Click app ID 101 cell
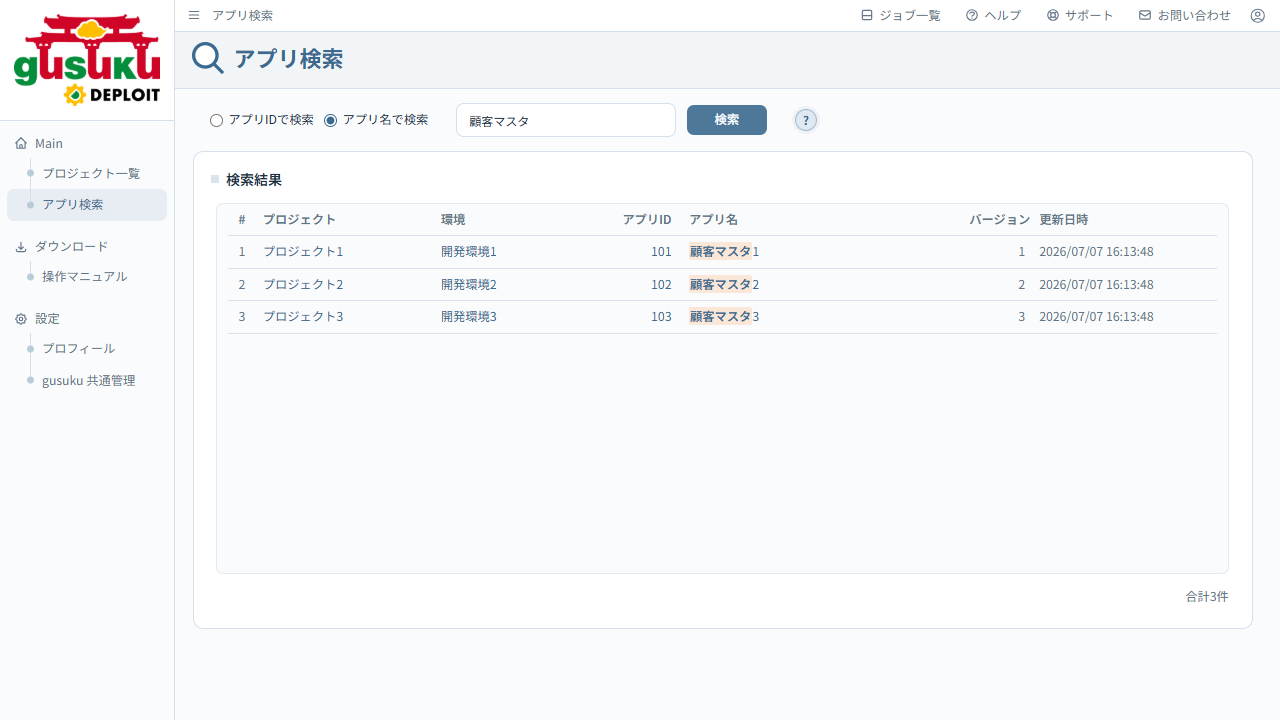 point(661,252)
